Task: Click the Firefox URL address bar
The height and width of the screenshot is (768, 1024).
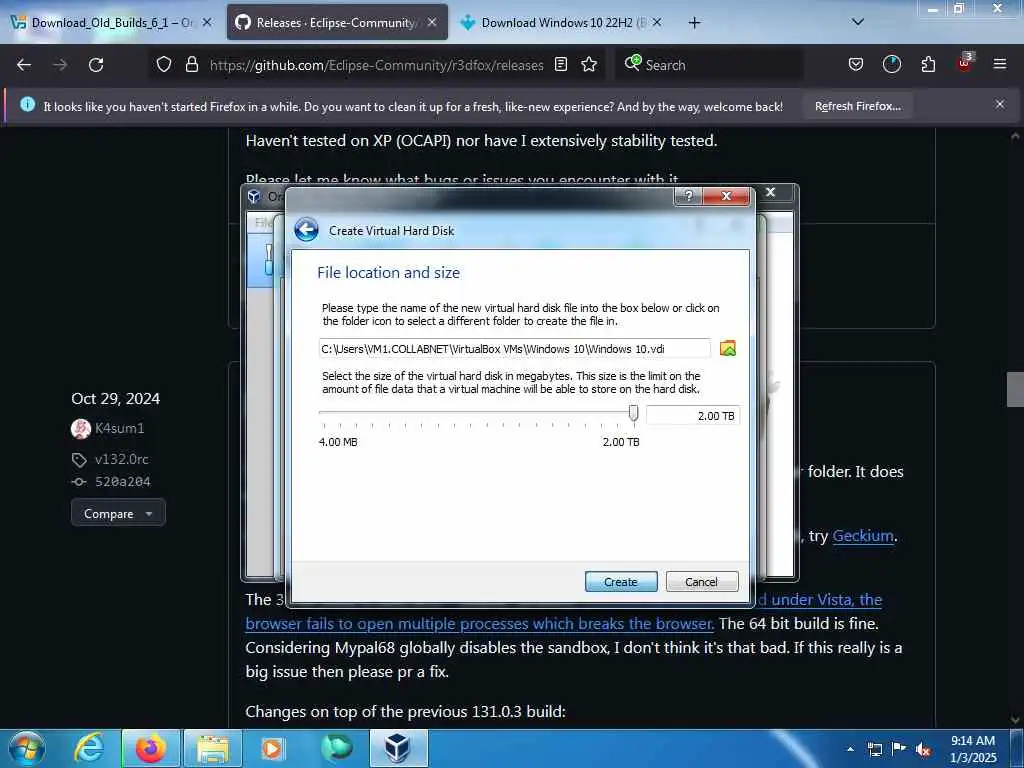Action: point(376,65)
